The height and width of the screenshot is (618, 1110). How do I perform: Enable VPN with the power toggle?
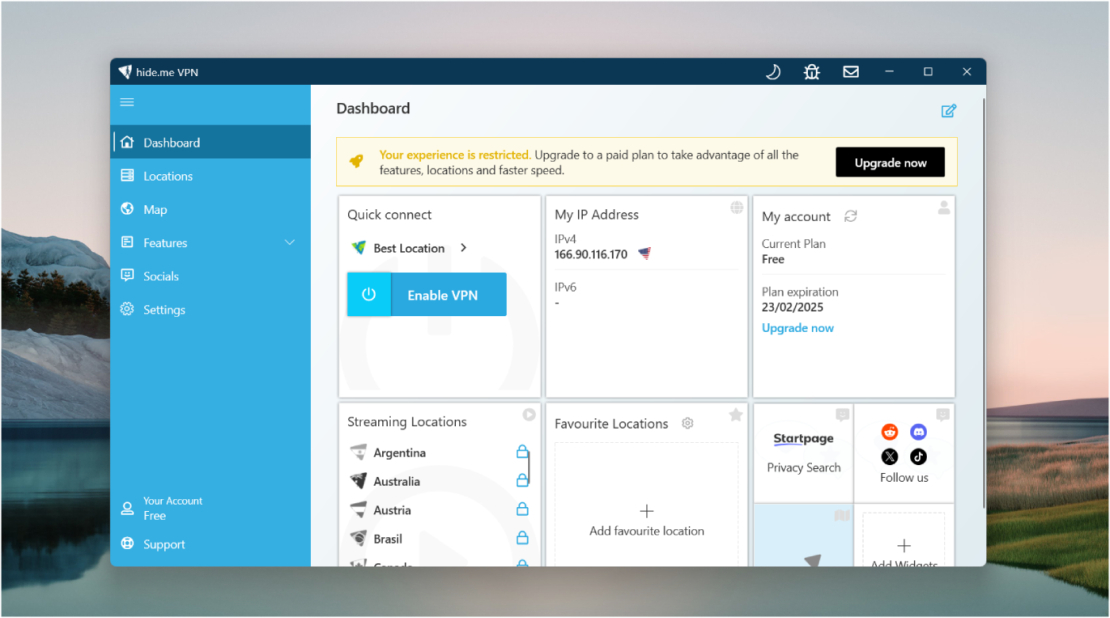click(369, 294)
